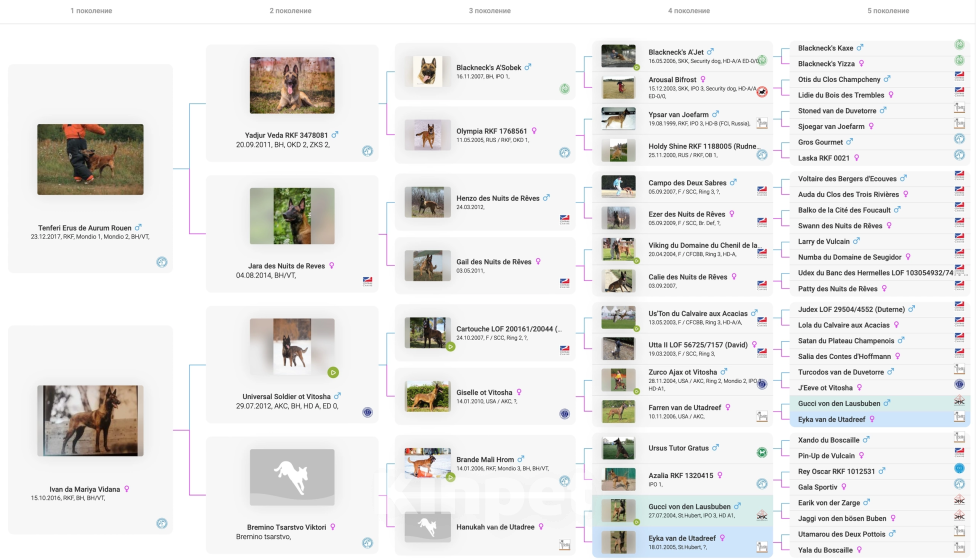Open Brande Mali Hrom profile link
Viewport: 976px width, 560px height.
485,459
